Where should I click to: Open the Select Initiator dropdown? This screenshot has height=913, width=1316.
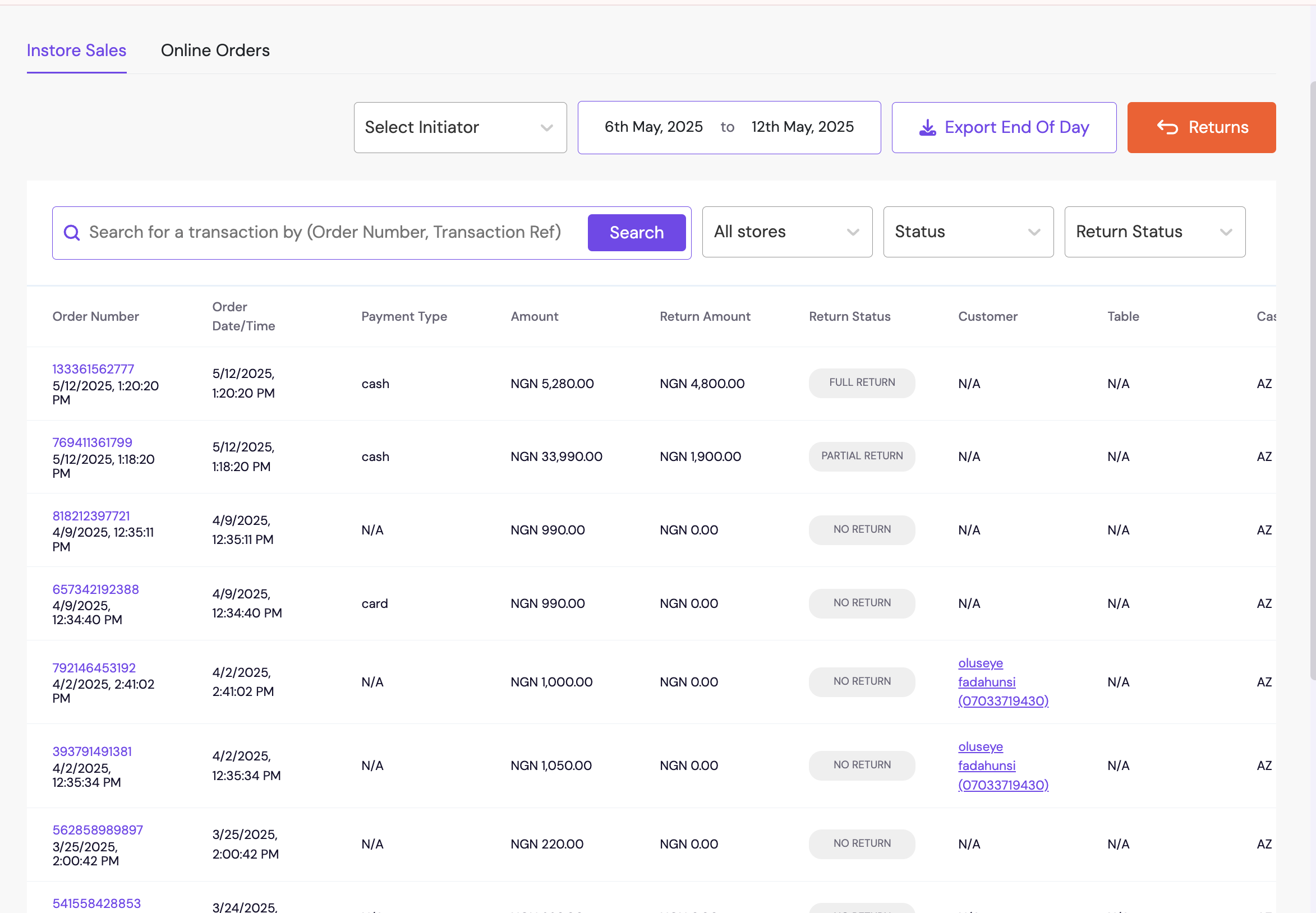pos(459,127)
